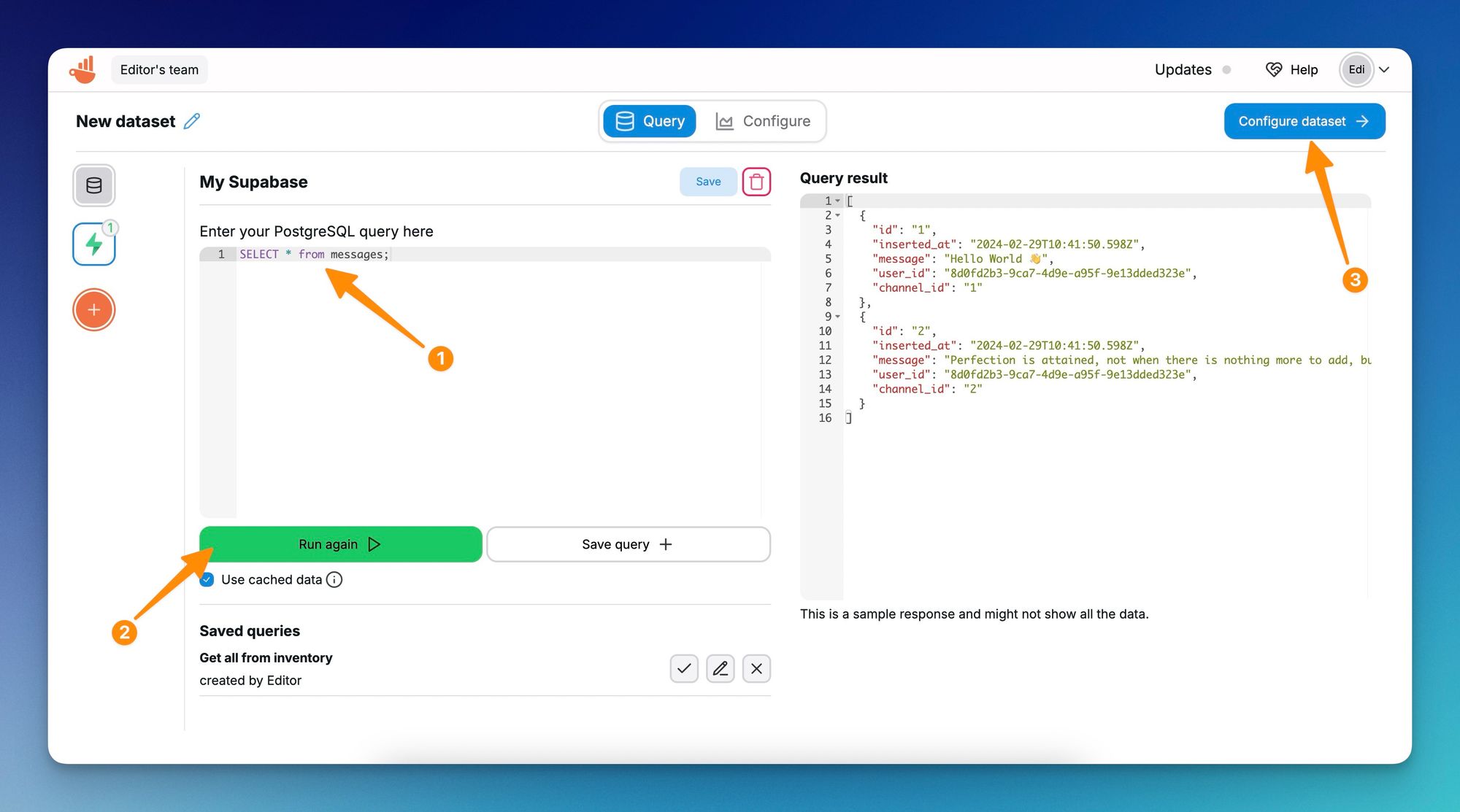The width and height of the screenshot is (1460, 812).
Task: Select the Query tab
Action: point(650,121)
